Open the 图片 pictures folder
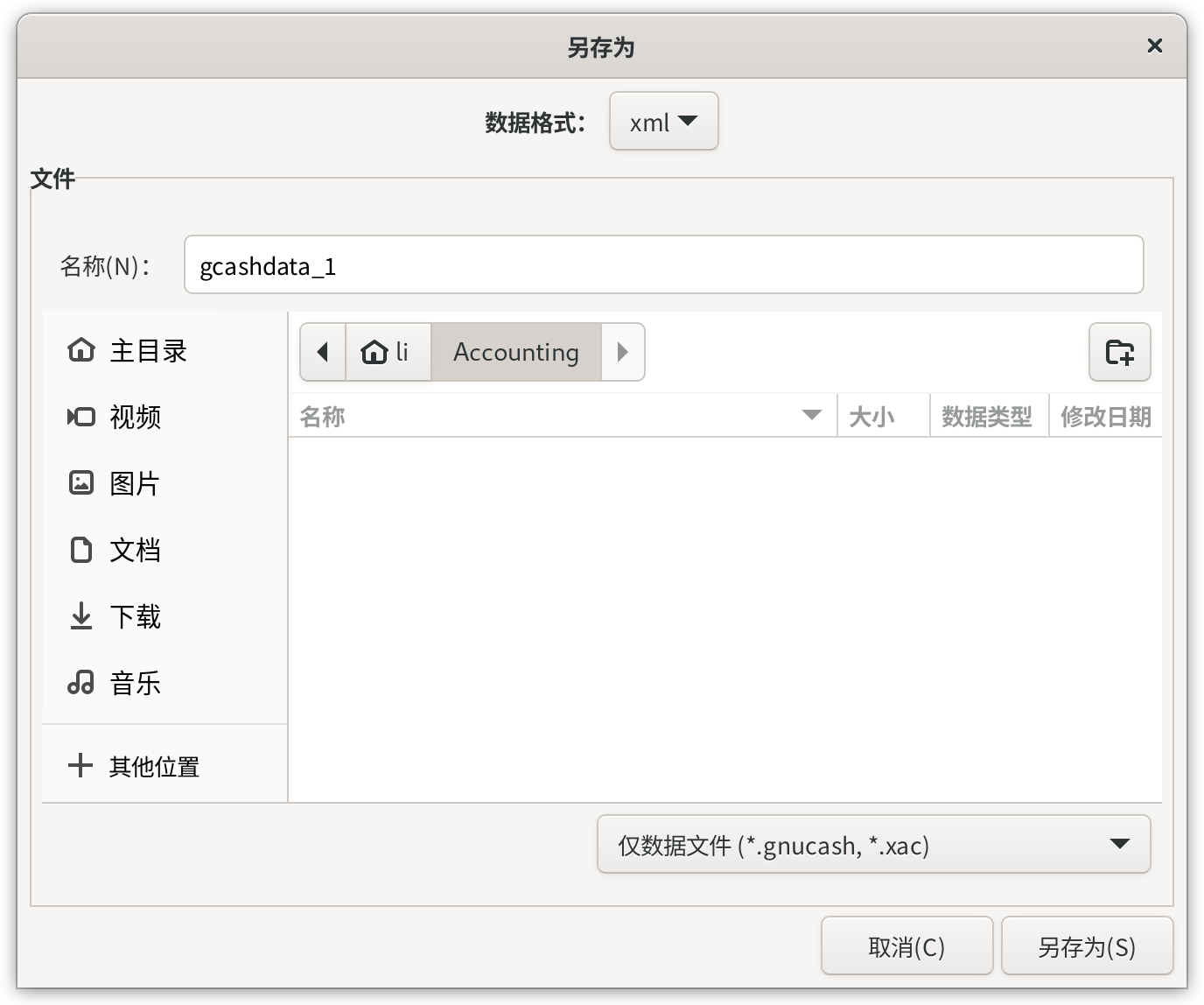The image size is (1204, 1005). (x=164, y=484)
